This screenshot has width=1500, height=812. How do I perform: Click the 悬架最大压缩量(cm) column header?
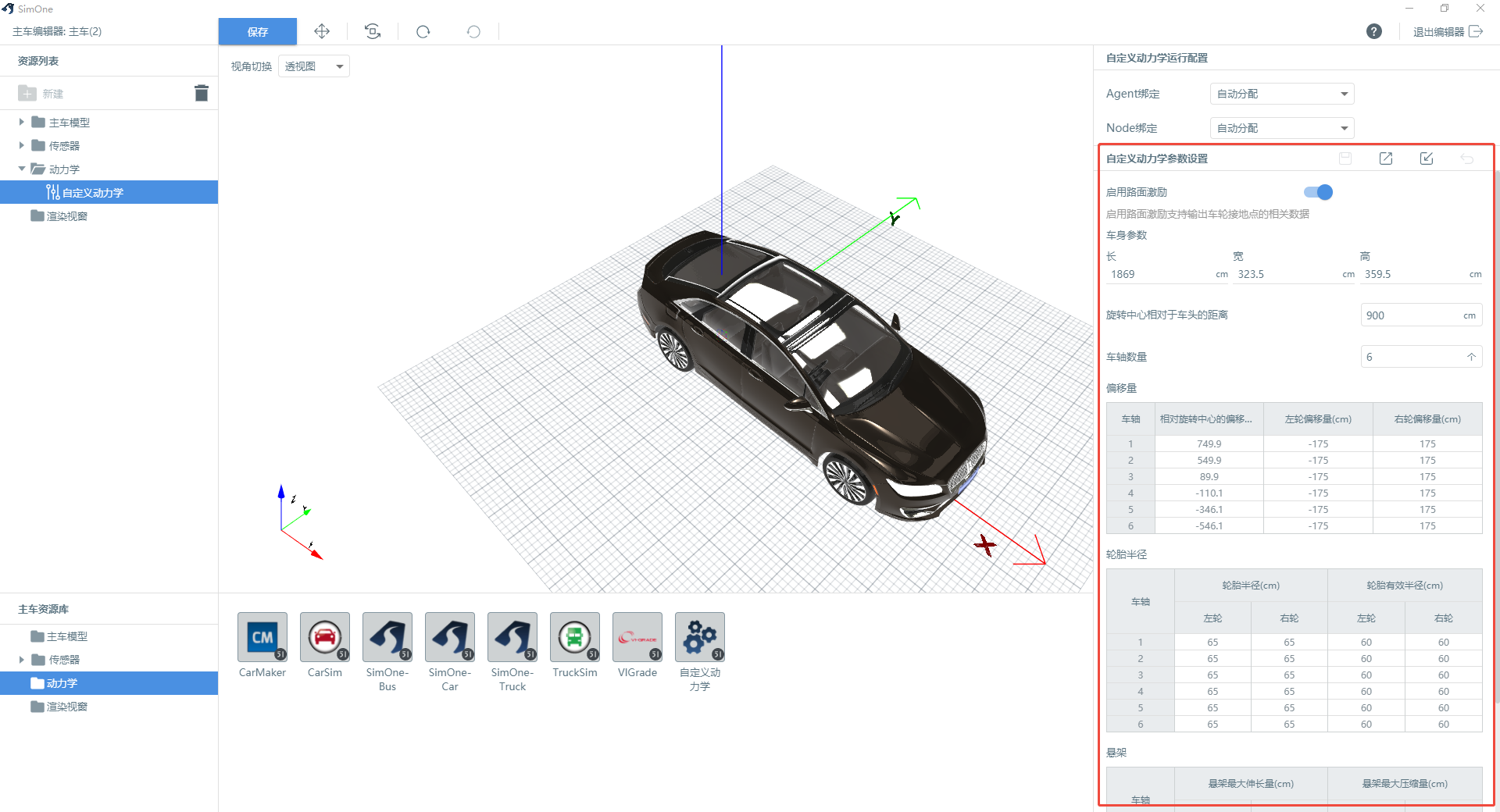(1405, 784)
